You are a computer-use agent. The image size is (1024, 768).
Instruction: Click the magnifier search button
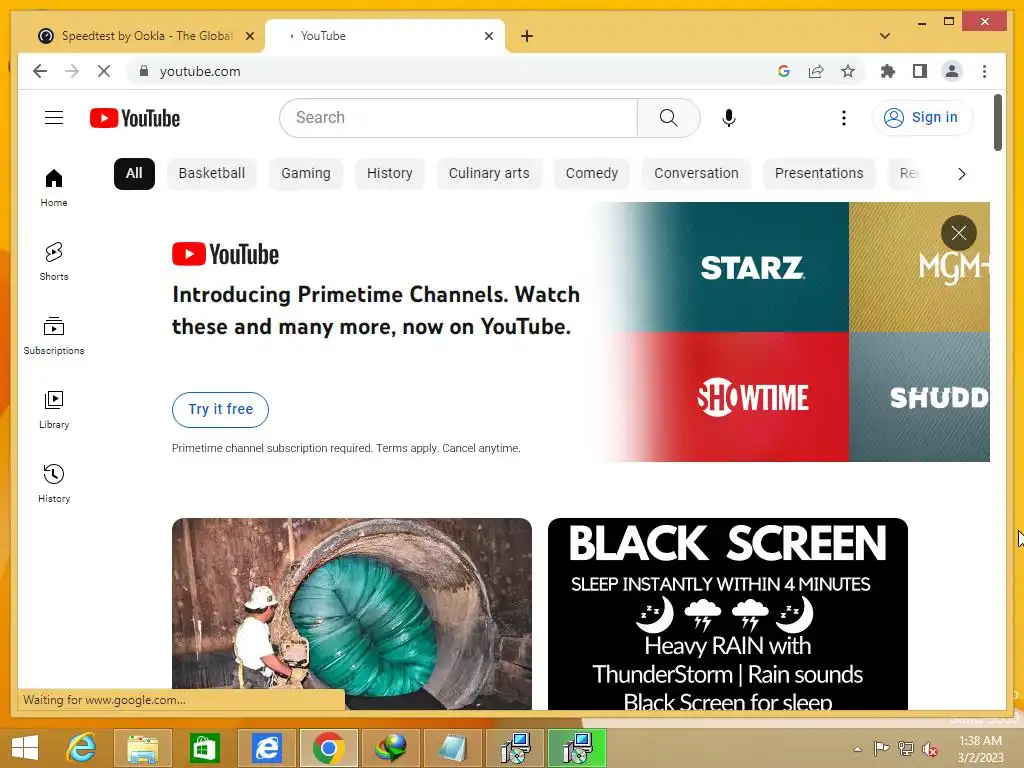click(668, 118)
